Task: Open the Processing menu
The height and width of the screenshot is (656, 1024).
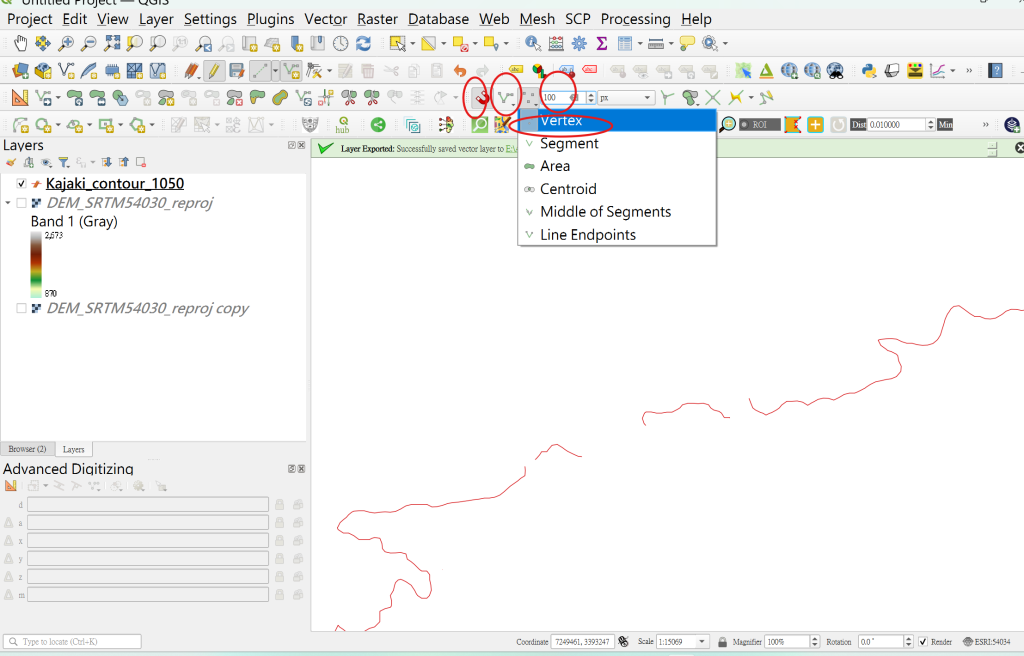Action: [x=635, y=19]
